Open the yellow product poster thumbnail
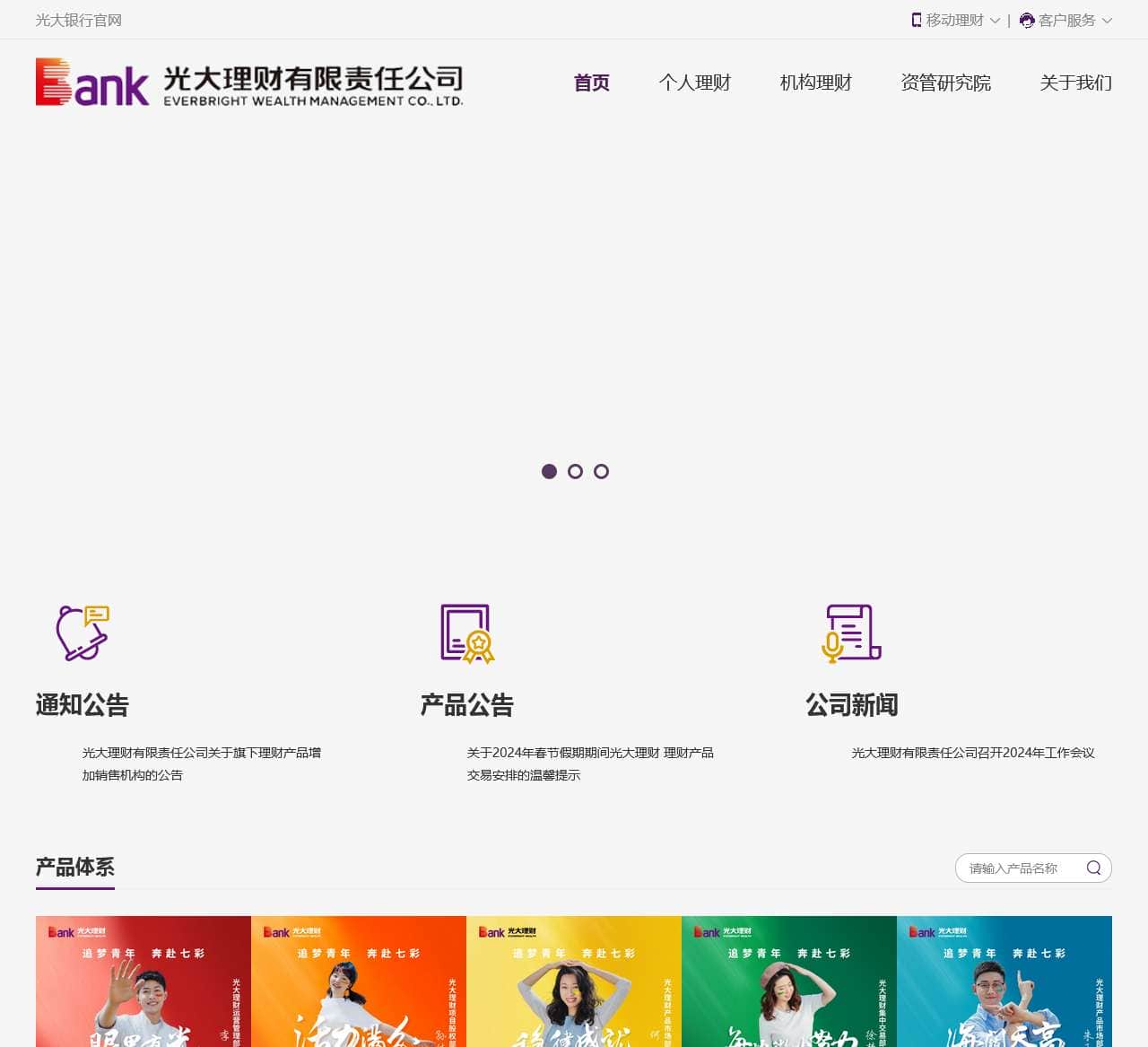The height and width of the screenshot is (1047, 1148). tap(574, 982)
